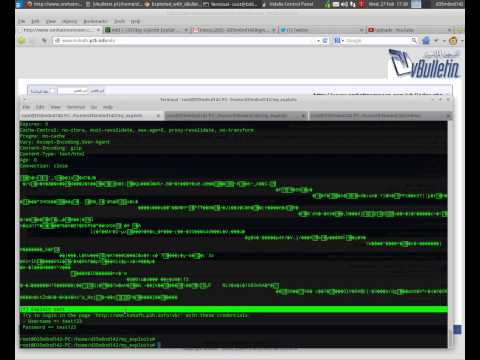
Task: Select the second terminal tab
Action: (x=235, y=116)
